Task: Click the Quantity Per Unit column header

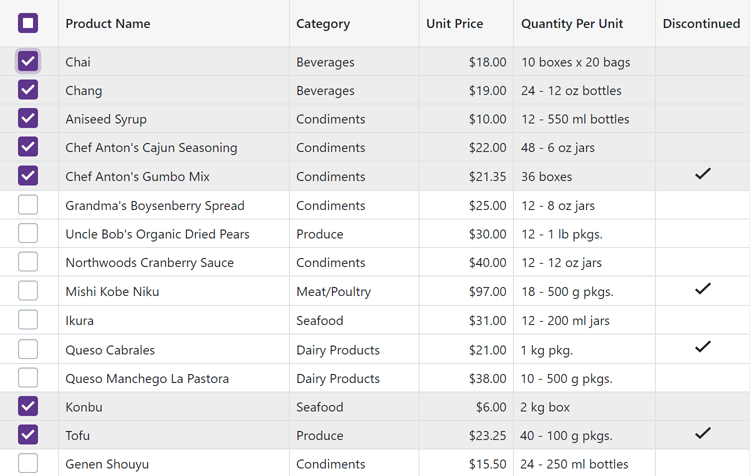Action: coord(572,24)
